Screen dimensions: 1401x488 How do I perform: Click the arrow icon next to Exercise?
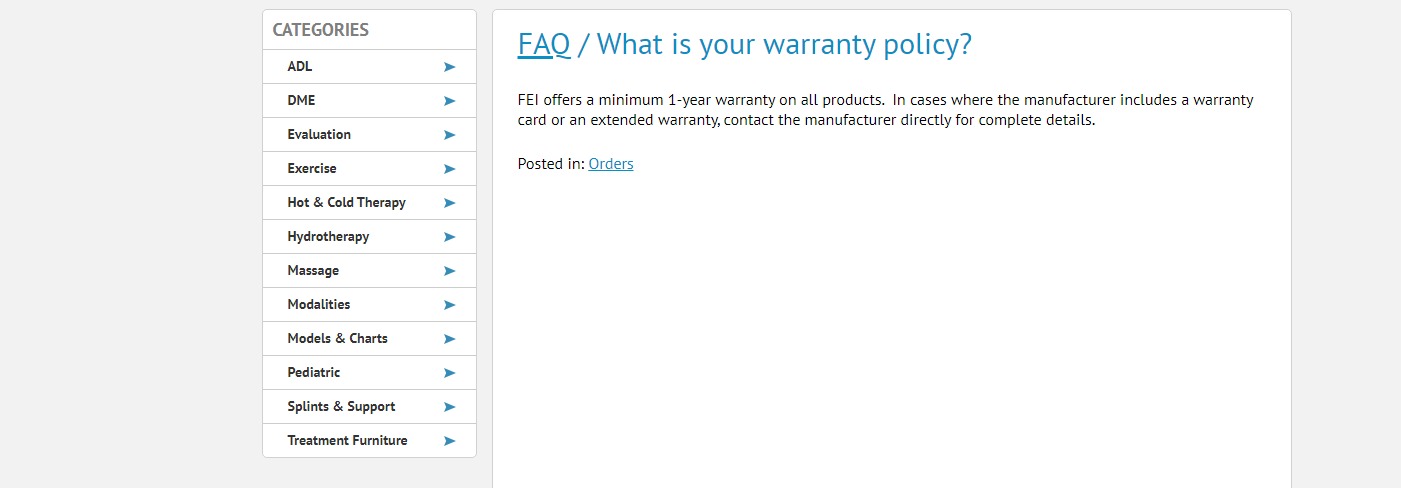click(x=449, y=169)
